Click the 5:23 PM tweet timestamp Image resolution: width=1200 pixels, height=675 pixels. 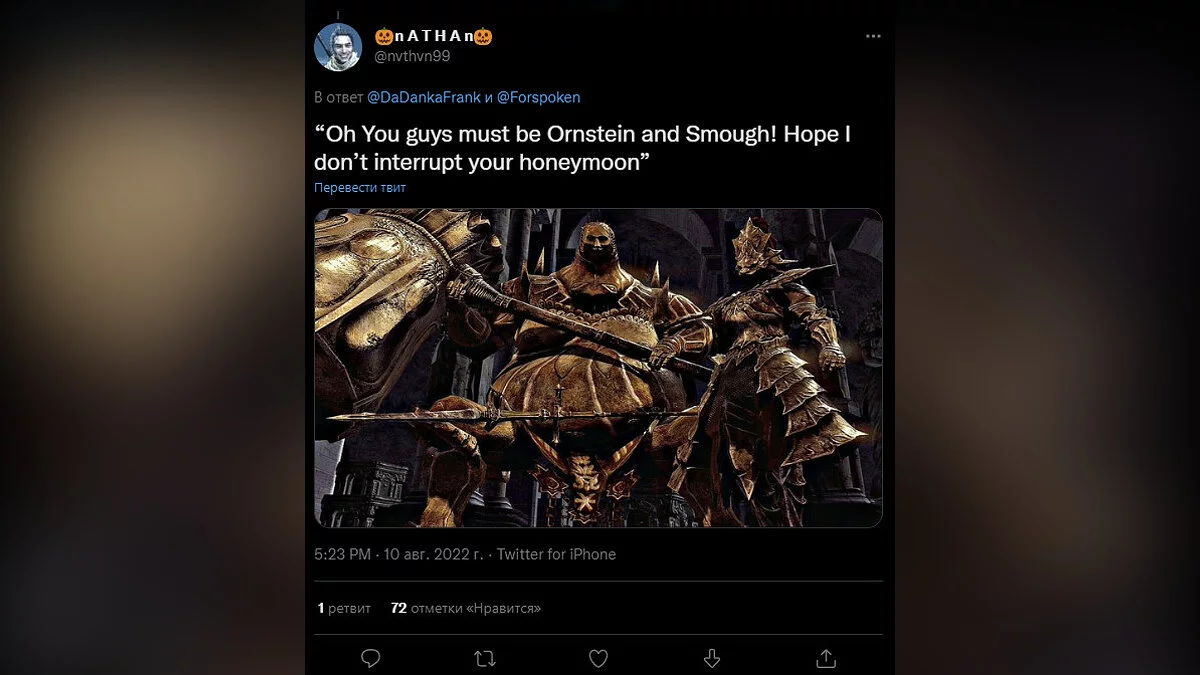[x=343, y=554]
